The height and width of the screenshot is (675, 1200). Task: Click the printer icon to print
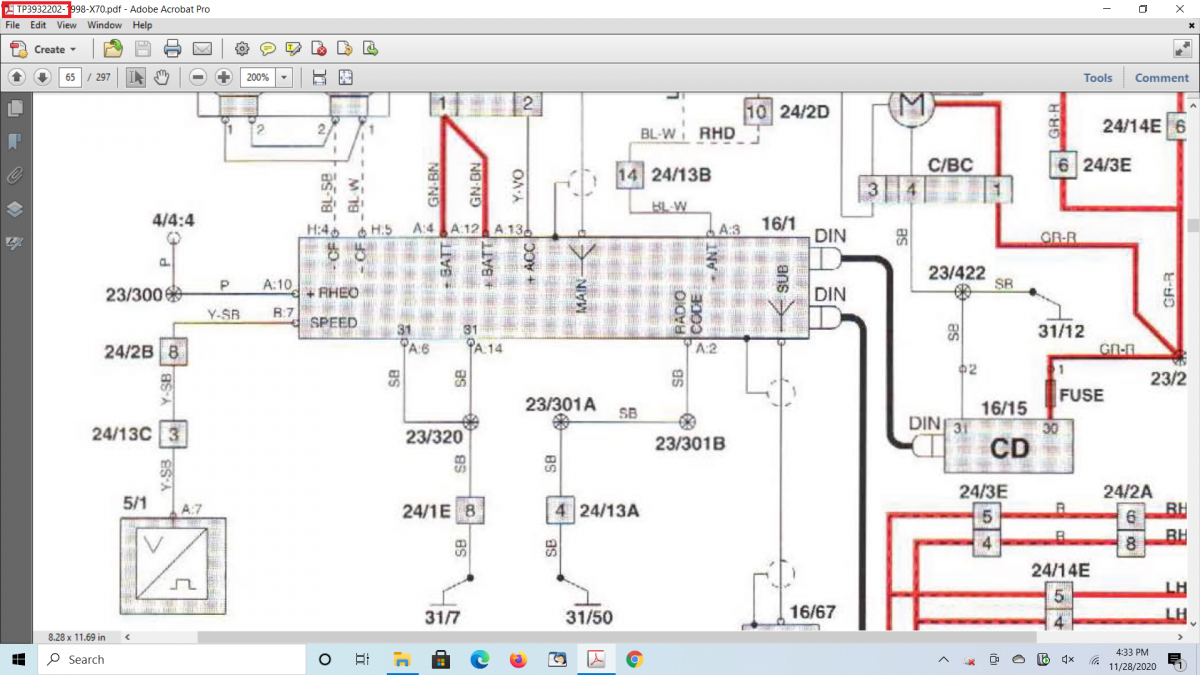(172, 49)
